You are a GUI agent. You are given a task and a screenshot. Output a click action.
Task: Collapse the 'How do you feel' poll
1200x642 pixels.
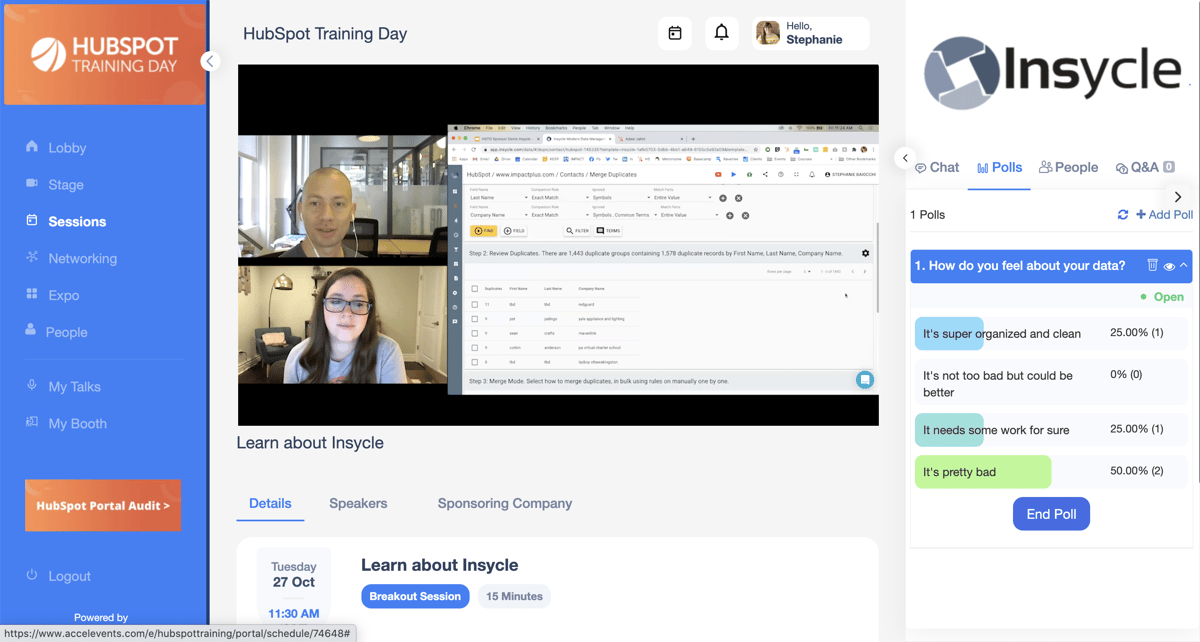coord(1184,266)
